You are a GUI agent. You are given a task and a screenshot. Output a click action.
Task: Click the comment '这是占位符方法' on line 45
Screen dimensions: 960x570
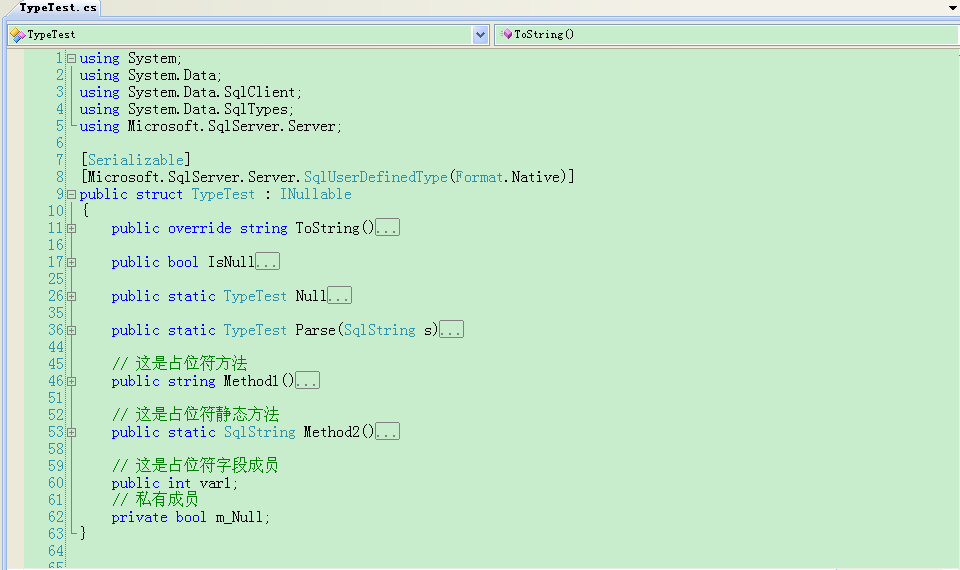[x=191, y=364]
